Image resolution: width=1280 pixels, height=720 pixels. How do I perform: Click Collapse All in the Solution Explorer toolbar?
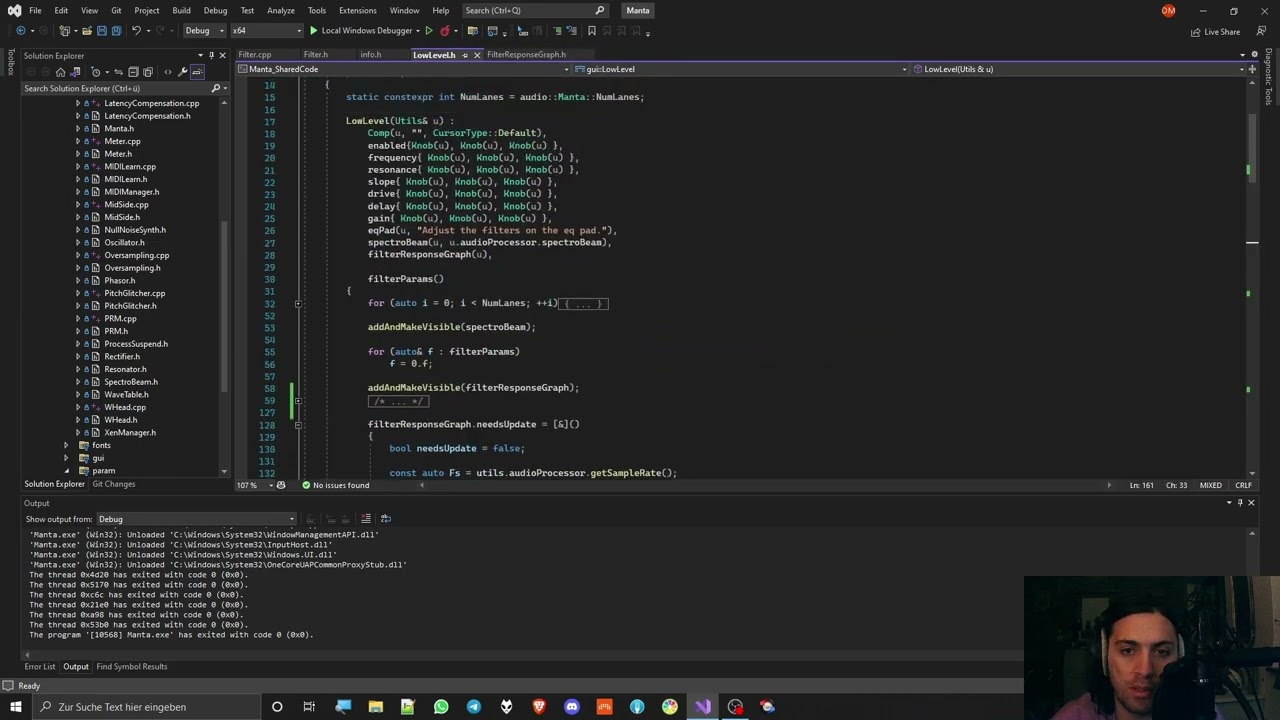[x=131, y=72]
